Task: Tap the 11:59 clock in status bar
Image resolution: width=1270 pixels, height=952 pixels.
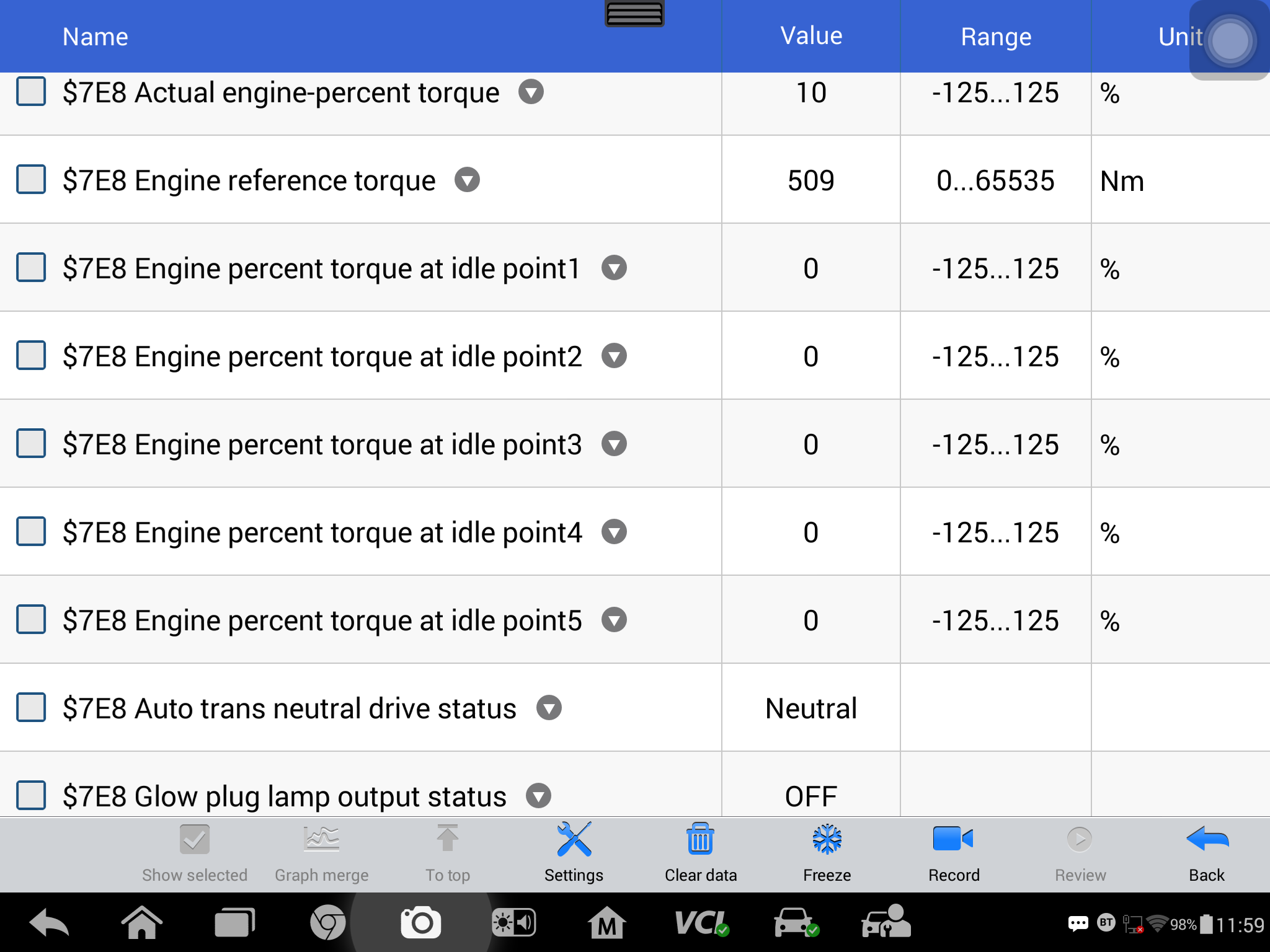Action: [1240, 925]
